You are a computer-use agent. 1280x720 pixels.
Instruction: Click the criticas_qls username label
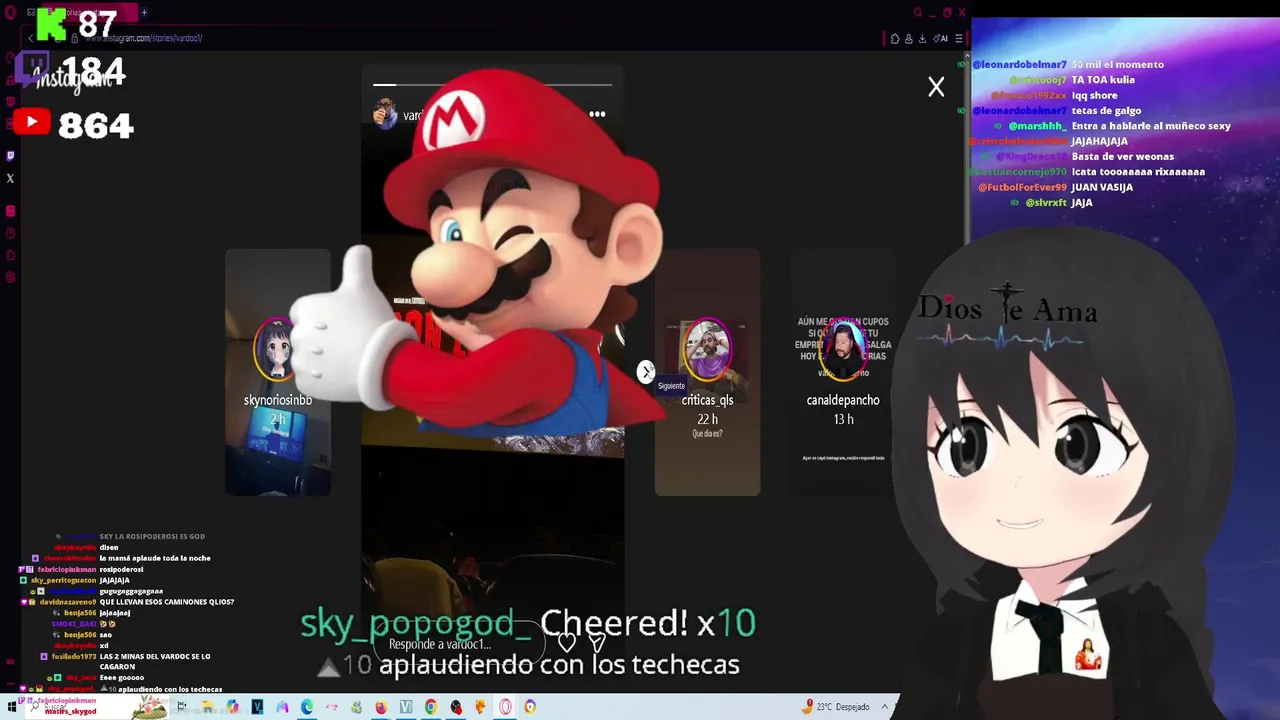point(707,400)
